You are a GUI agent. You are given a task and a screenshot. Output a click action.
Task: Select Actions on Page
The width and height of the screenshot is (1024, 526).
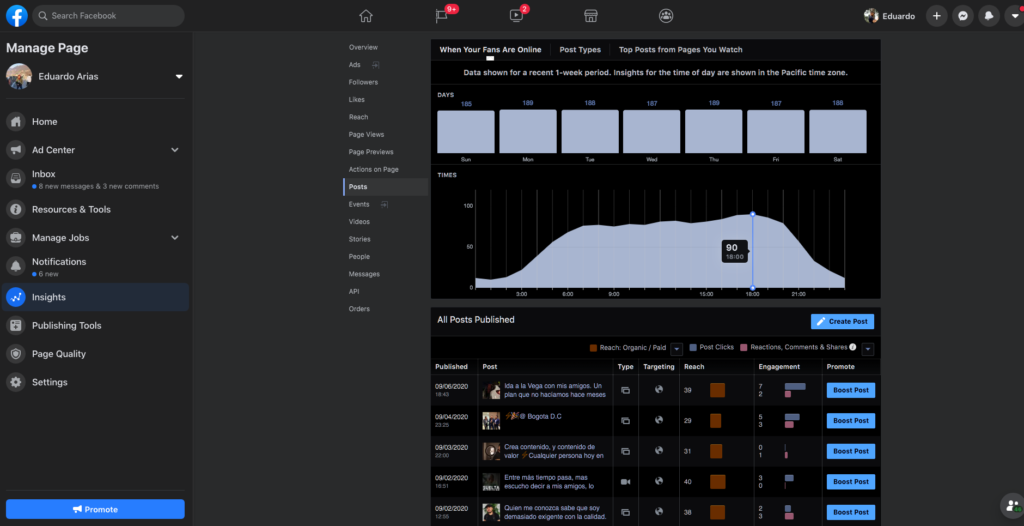tap(374, 169)
